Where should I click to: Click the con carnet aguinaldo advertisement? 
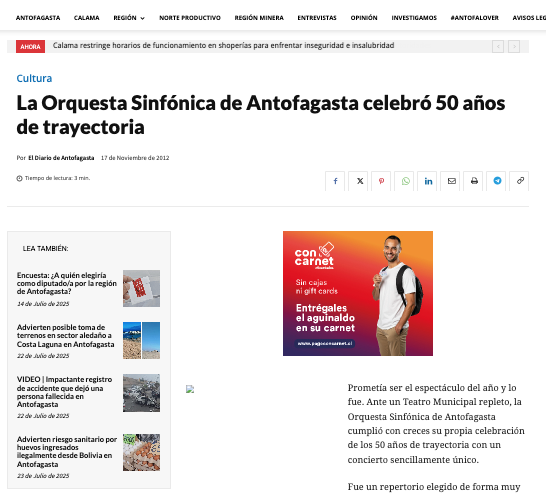(x=358, y=293)
